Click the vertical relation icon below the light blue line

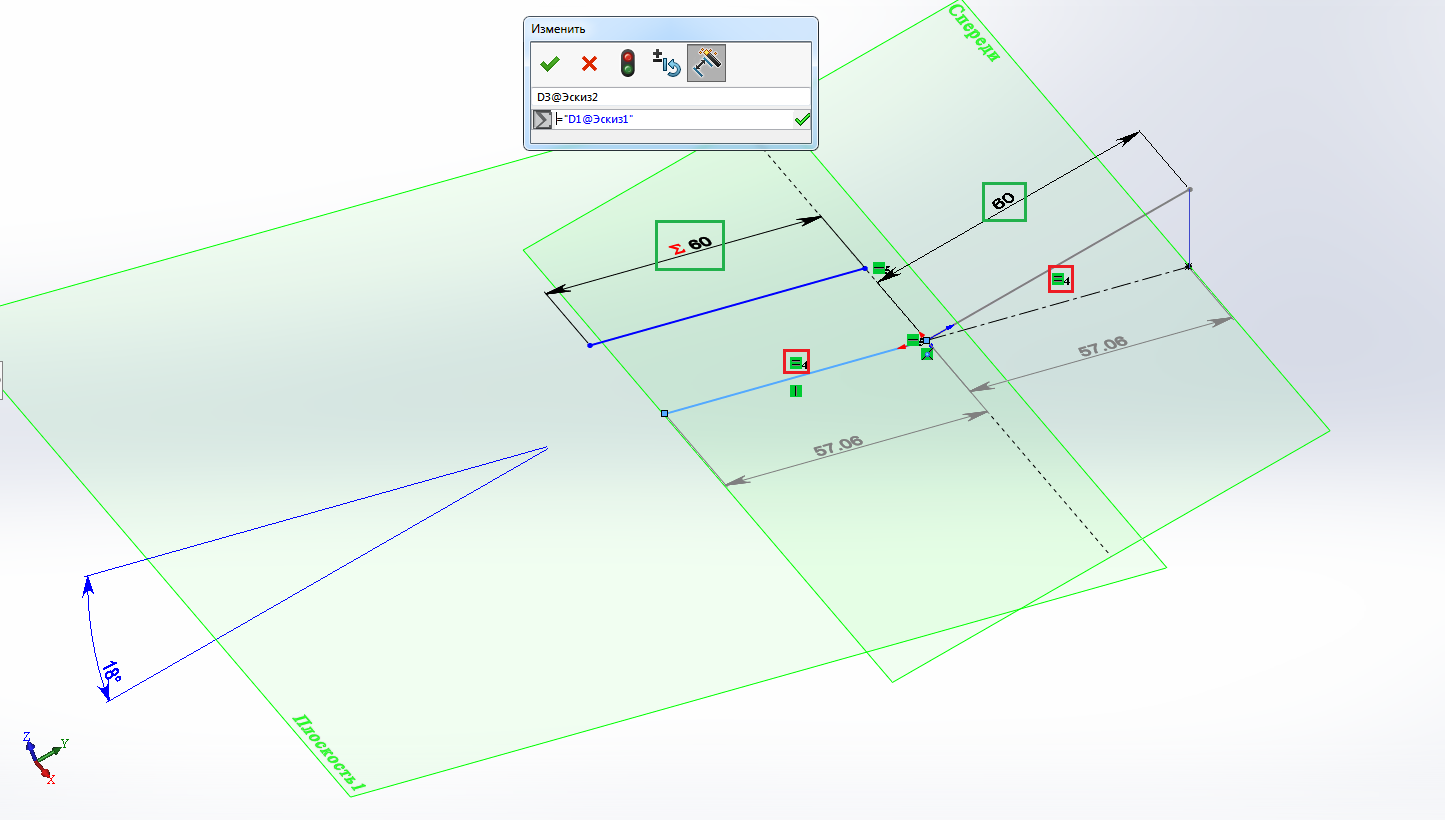pyautogui.click(x=795, y=391)
